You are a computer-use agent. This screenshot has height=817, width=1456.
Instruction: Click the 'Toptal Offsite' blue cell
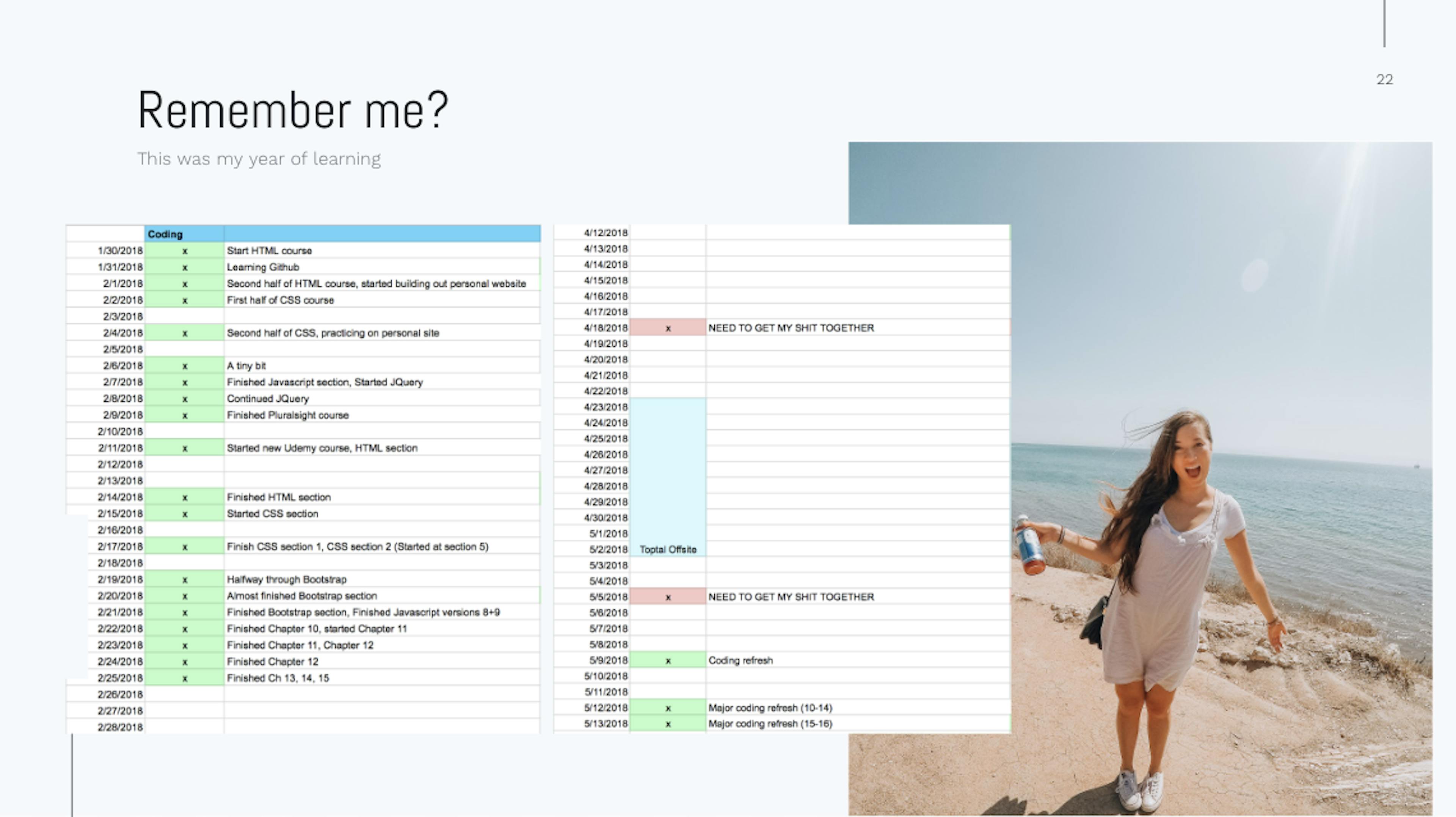coord(667,477)
